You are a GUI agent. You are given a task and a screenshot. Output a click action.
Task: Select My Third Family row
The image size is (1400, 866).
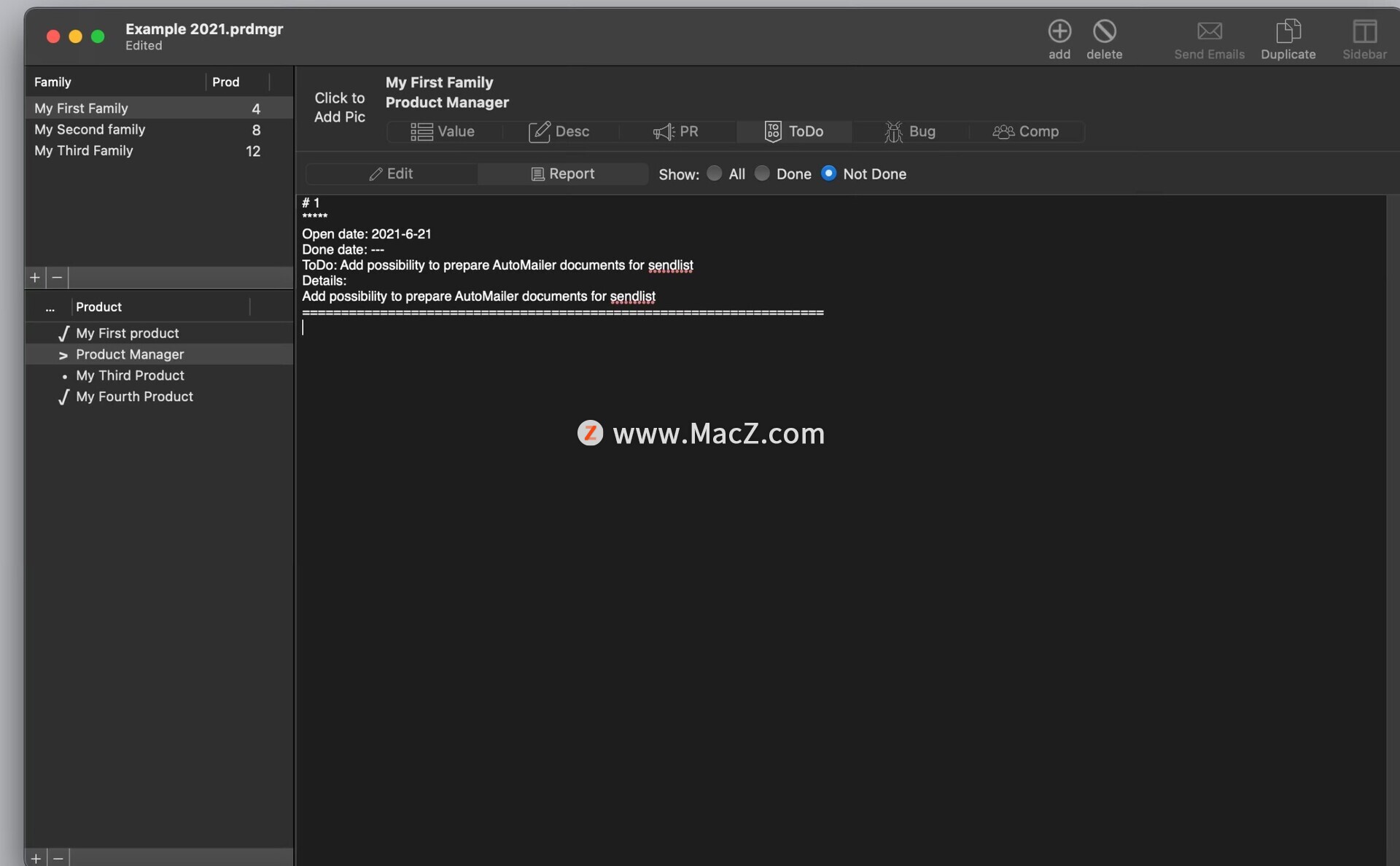click(x=159, y=151)
